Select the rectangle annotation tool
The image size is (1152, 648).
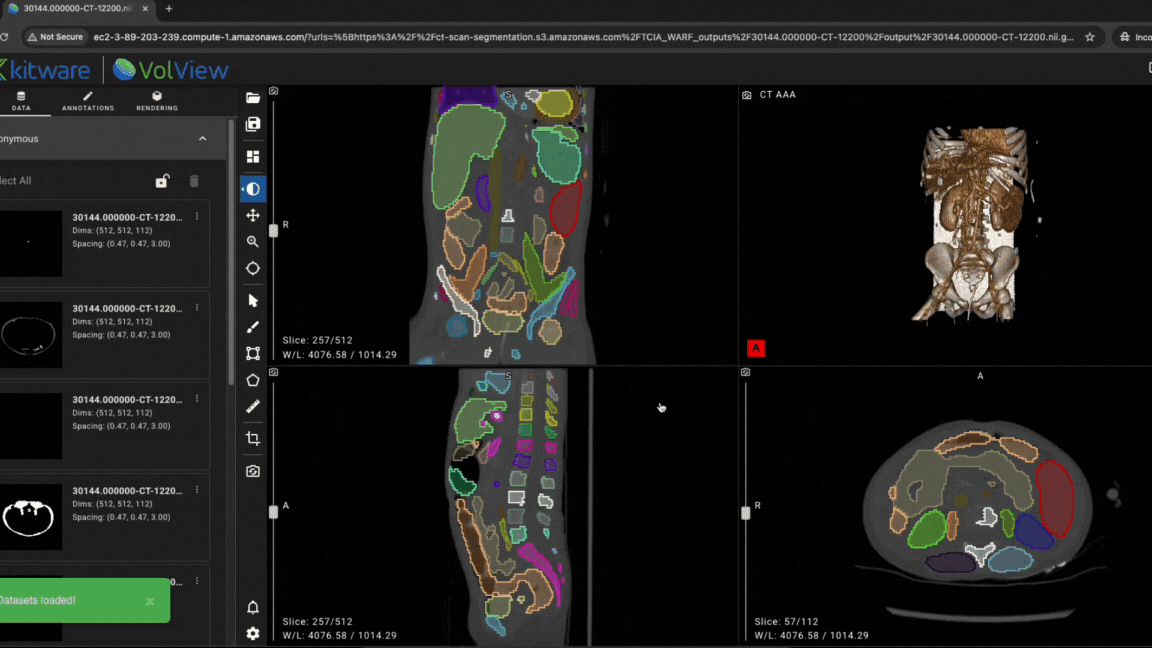click(x=253, y=353)
